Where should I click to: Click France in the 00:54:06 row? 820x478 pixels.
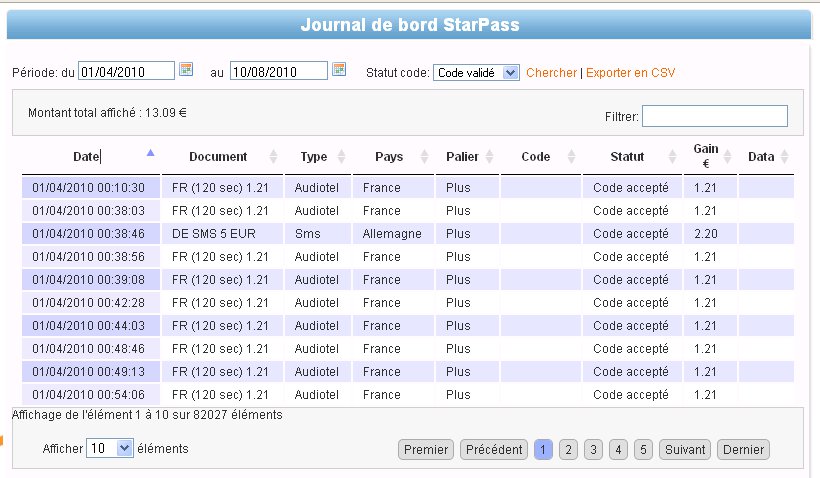pos(381,394)
